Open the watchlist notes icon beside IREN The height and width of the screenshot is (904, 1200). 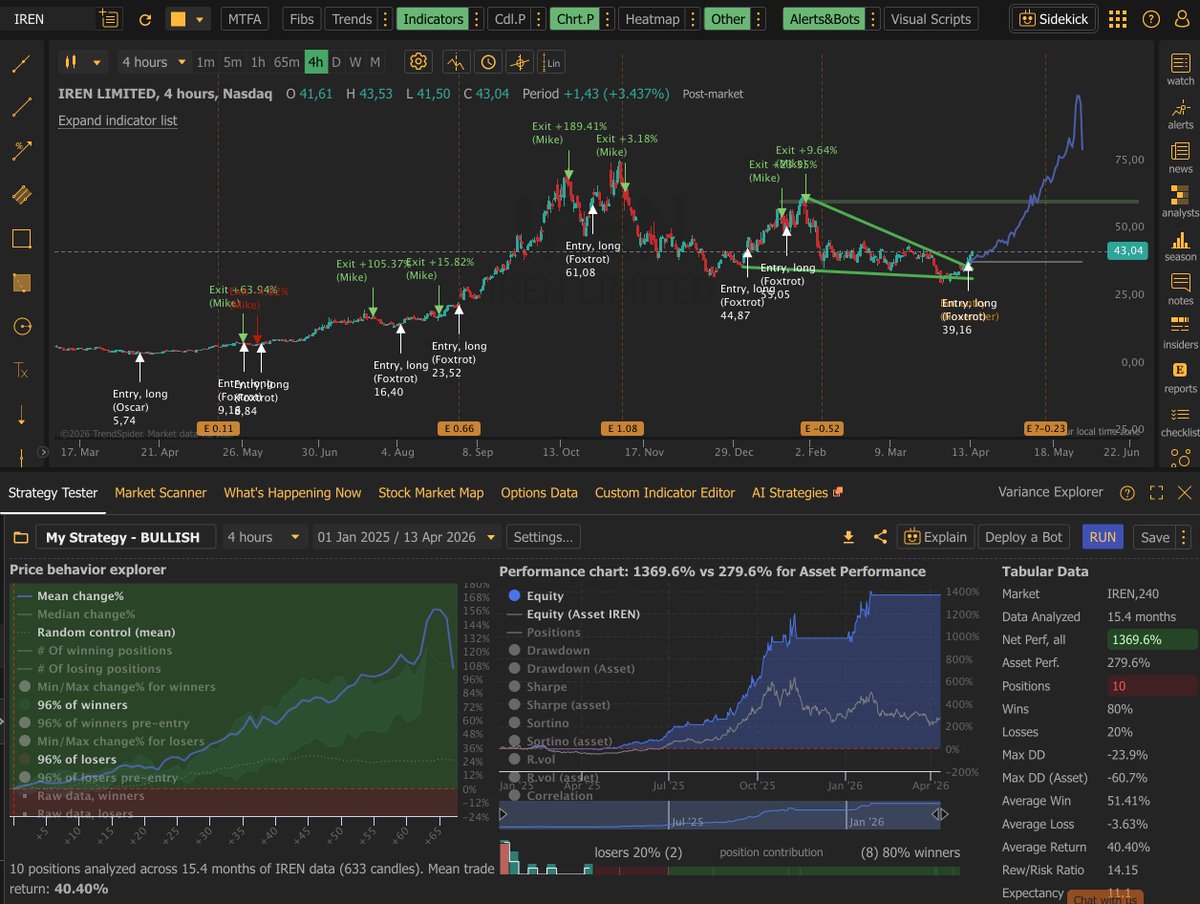109,19
